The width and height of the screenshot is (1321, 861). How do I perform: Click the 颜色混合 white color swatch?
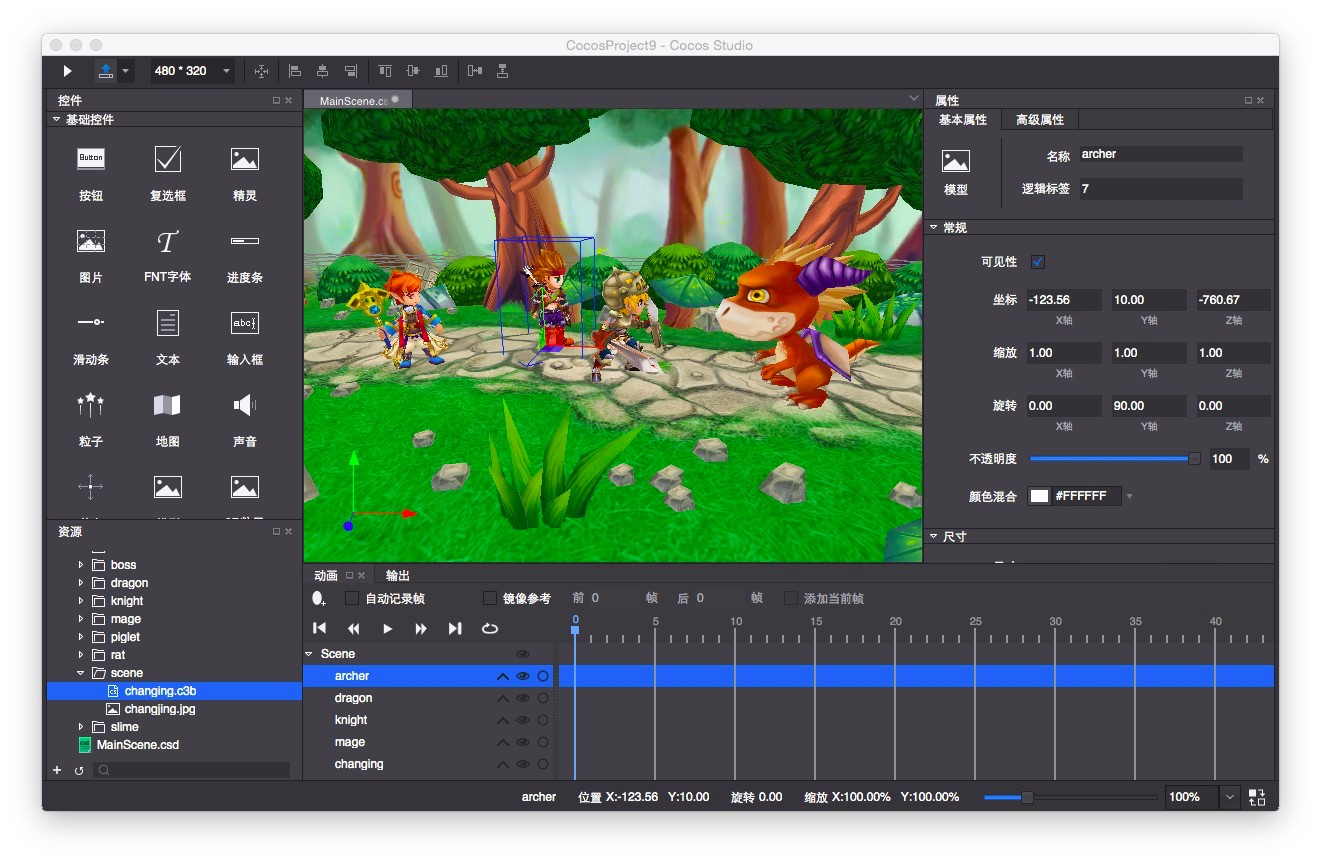(x=1040, y=496)
